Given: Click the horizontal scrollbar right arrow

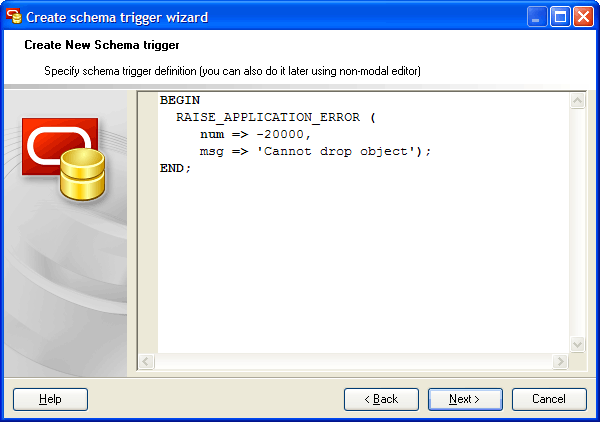Looking at the screenshot, I should [561, 362].
